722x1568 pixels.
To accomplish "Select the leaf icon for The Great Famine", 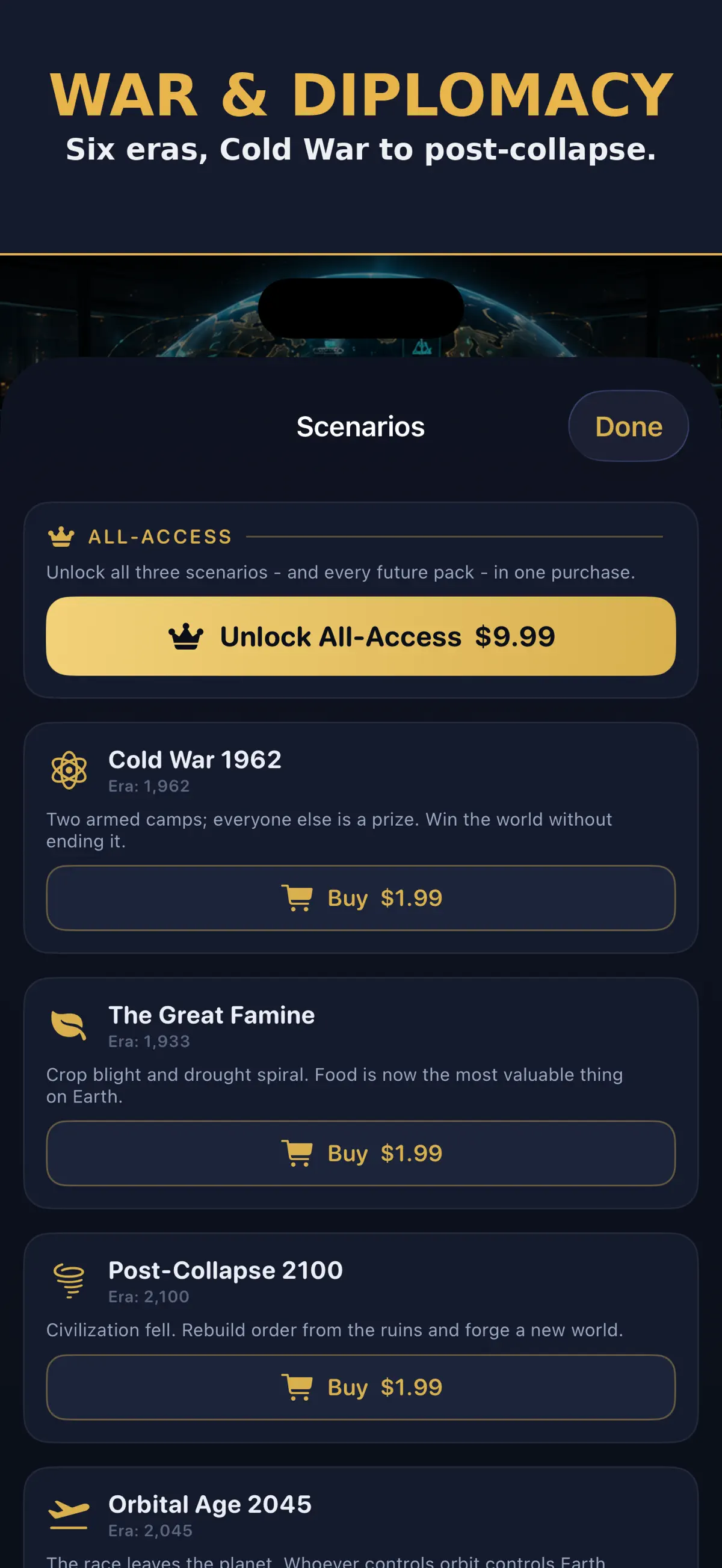I will (69, 1025).
